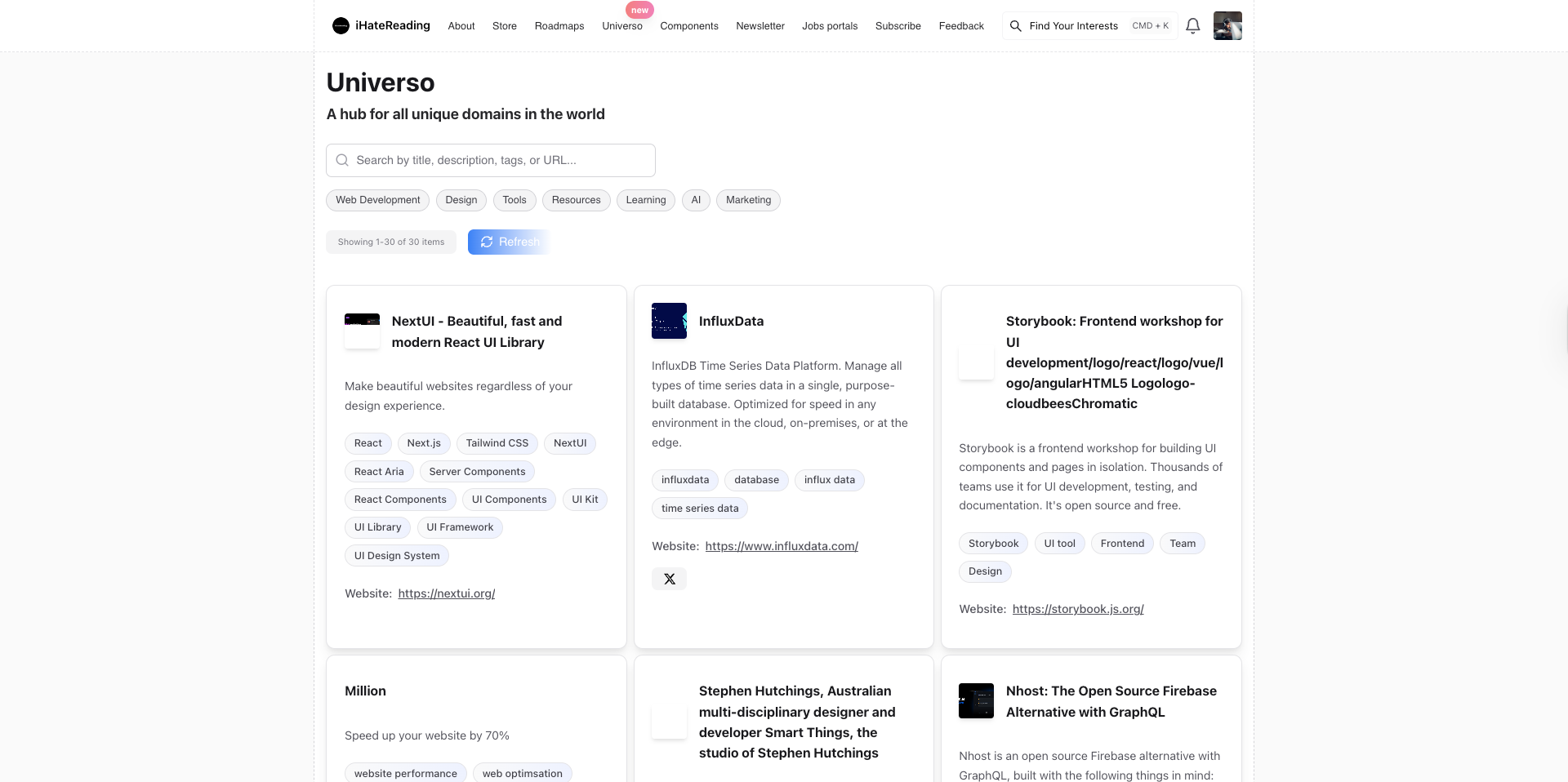The width and height of the screenshot is (1568, 782).
Task: Select the Frontend tag
Action: point(1122,544)
